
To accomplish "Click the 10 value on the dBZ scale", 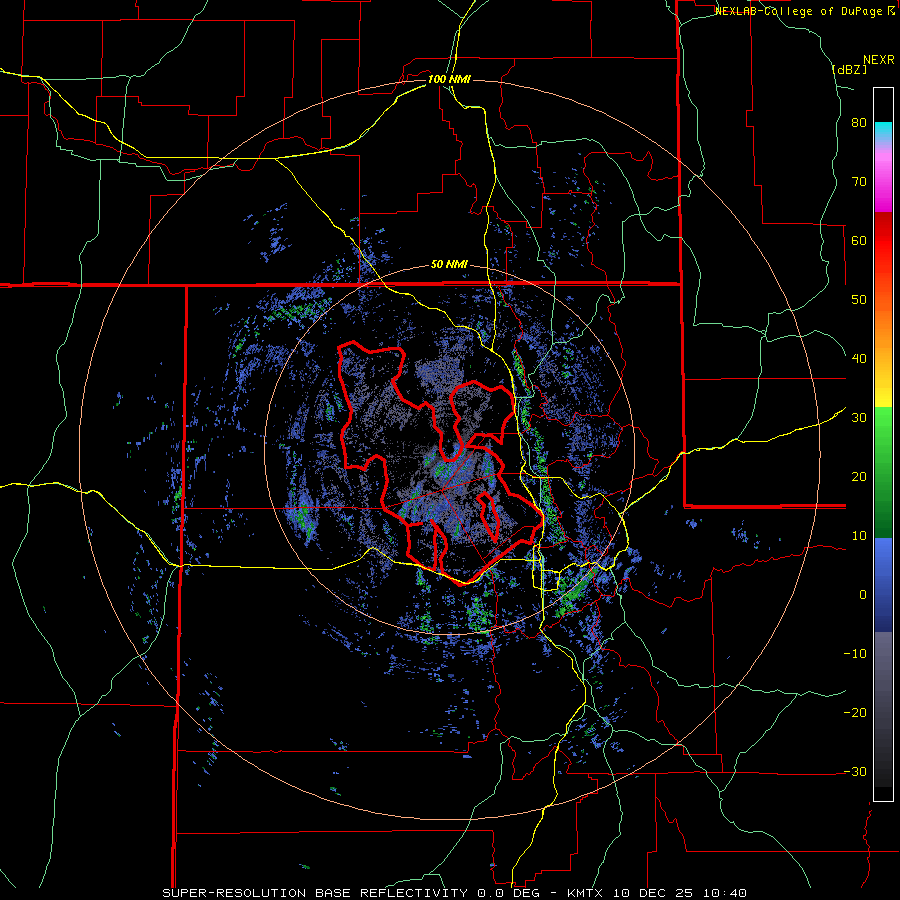I will point(859,536).
